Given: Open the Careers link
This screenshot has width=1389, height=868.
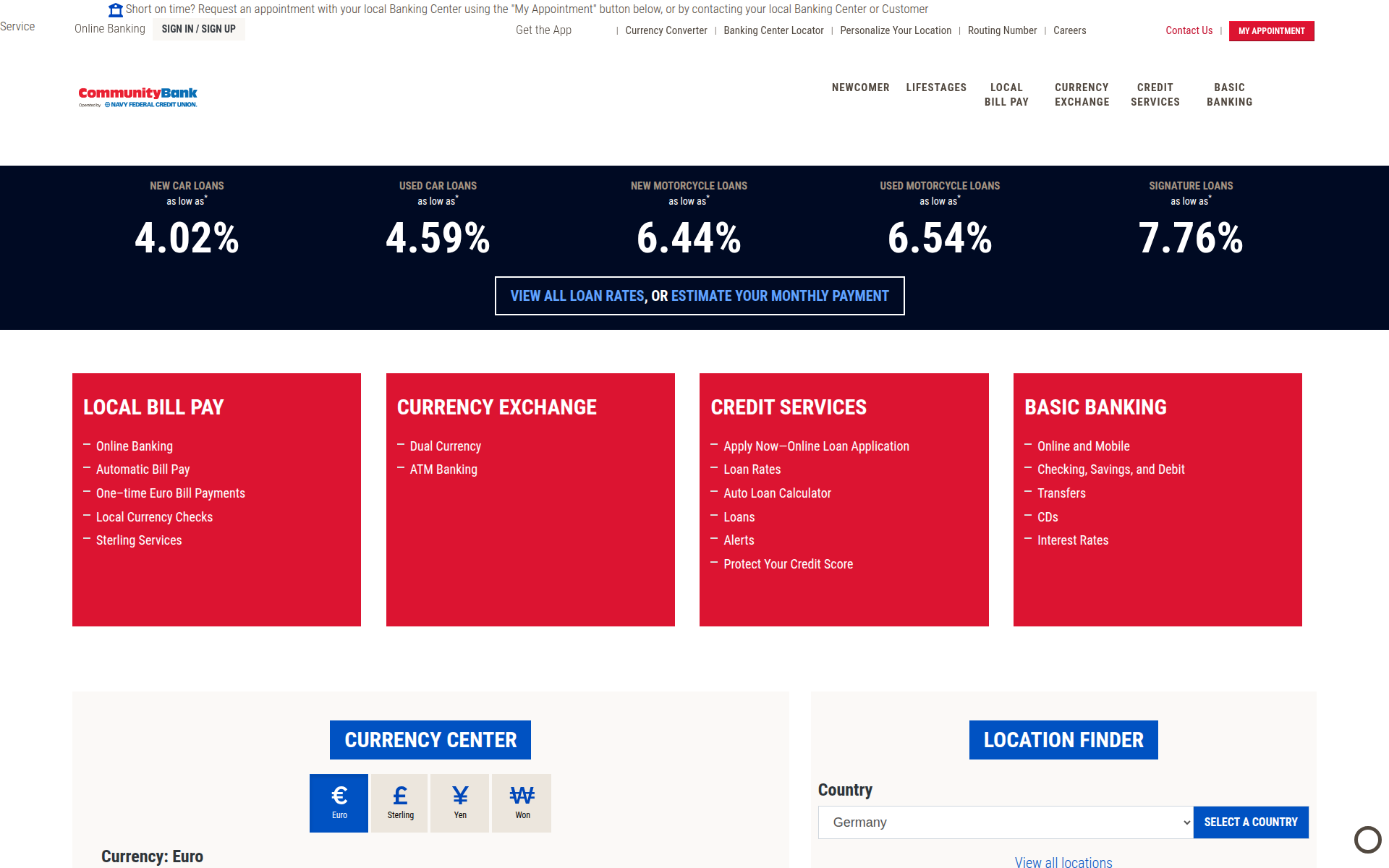Looking at the screenshot, I should coord(1069,30).
